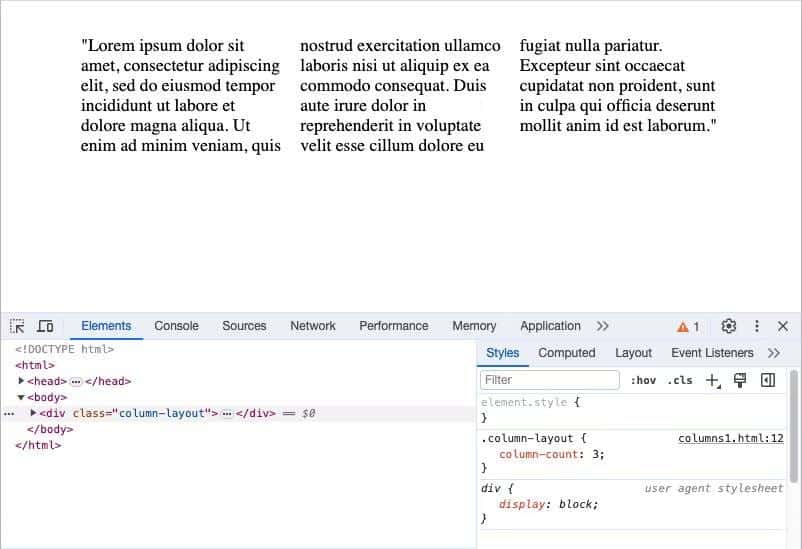Click the element.style rule

tap(524, 403)
